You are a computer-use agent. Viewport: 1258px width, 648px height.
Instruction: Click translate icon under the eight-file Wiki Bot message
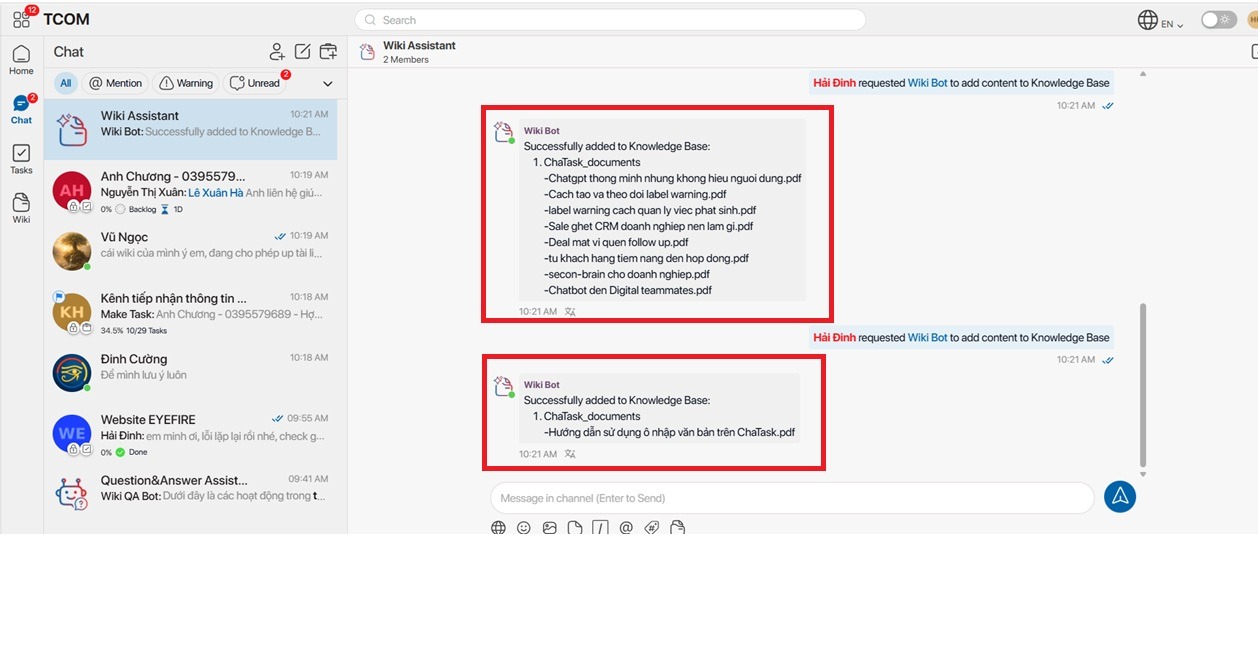coord(570,312)
